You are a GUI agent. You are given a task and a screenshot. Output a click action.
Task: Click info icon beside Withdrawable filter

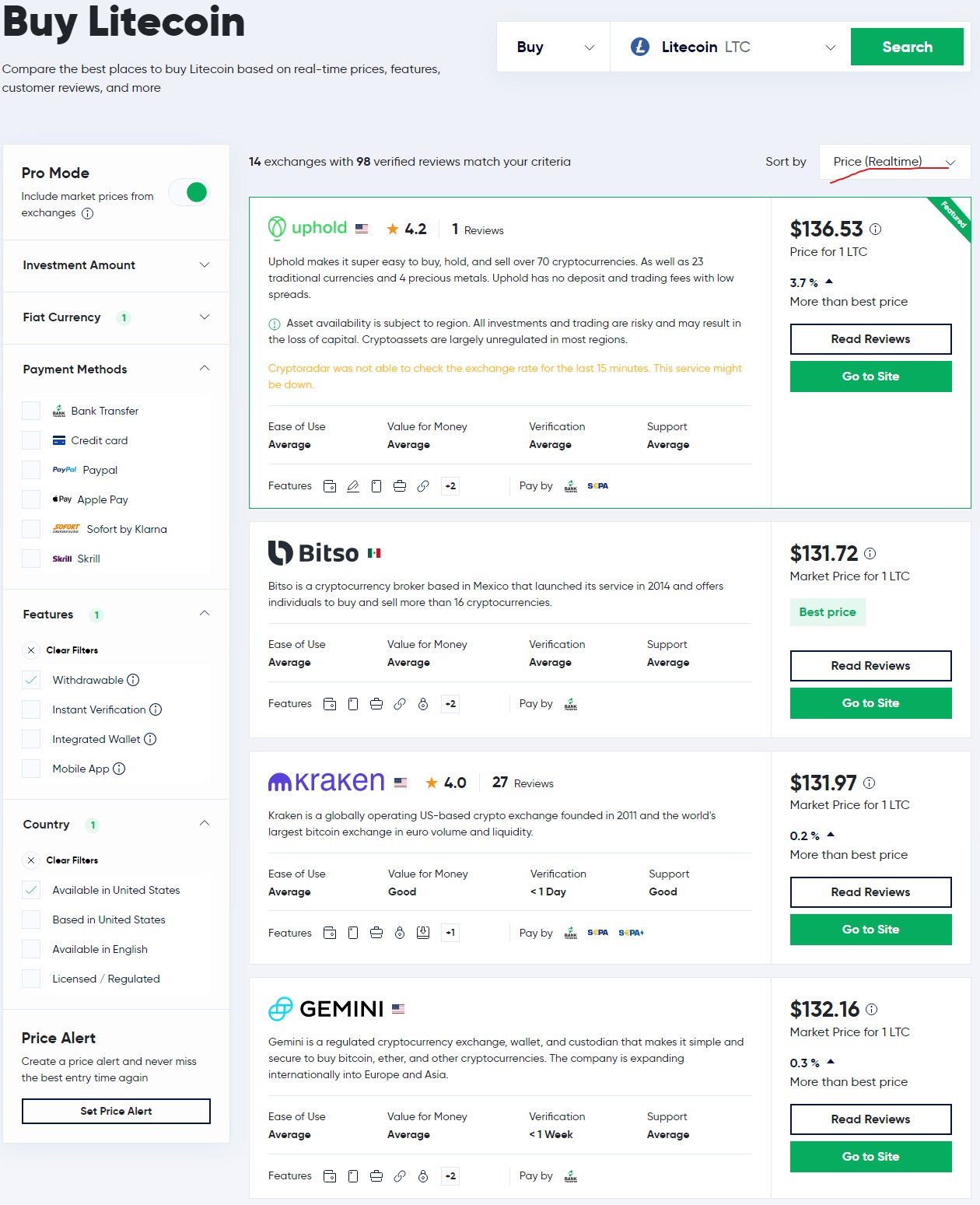(x=133, y=680)
